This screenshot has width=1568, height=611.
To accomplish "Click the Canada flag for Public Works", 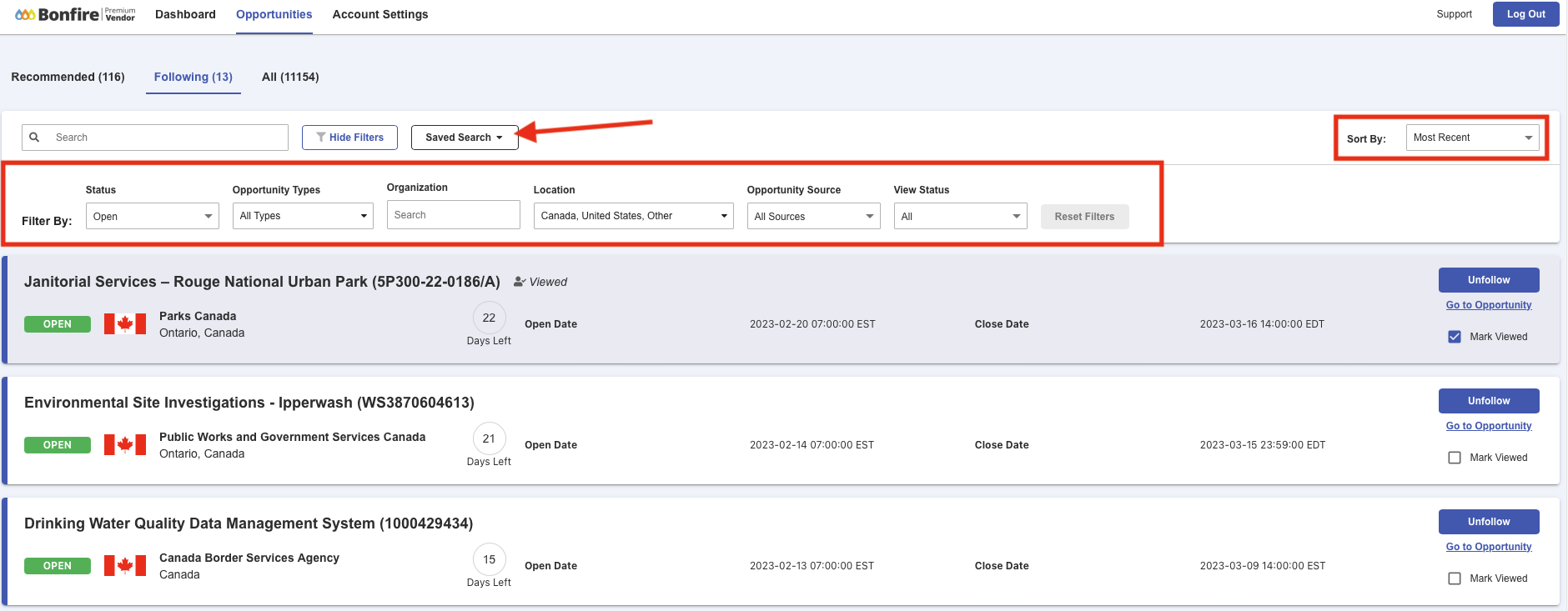I will [125, 444].
